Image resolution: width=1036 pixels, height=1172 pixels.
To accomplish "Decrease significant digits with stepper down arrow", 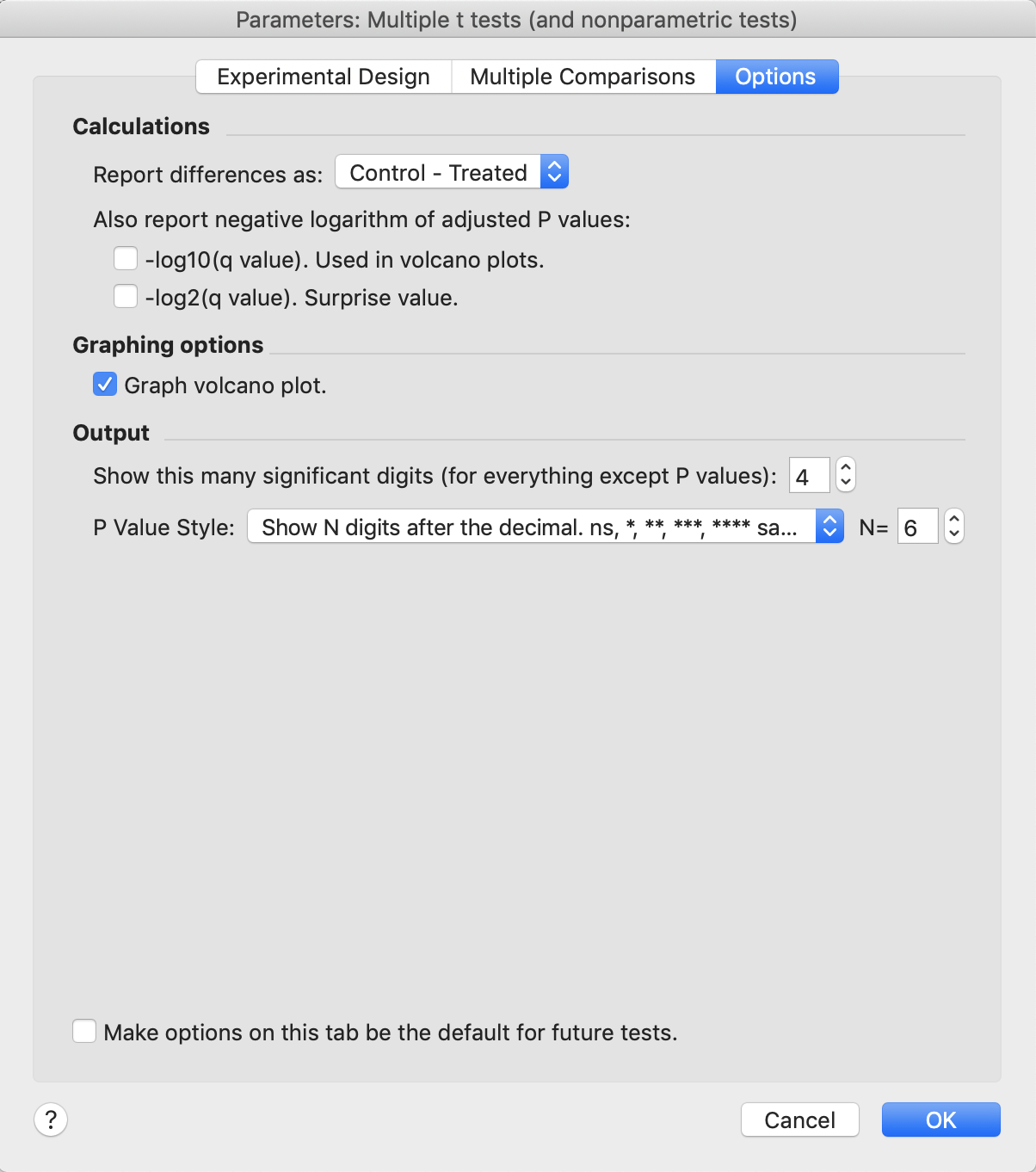I will click(846, 483).
